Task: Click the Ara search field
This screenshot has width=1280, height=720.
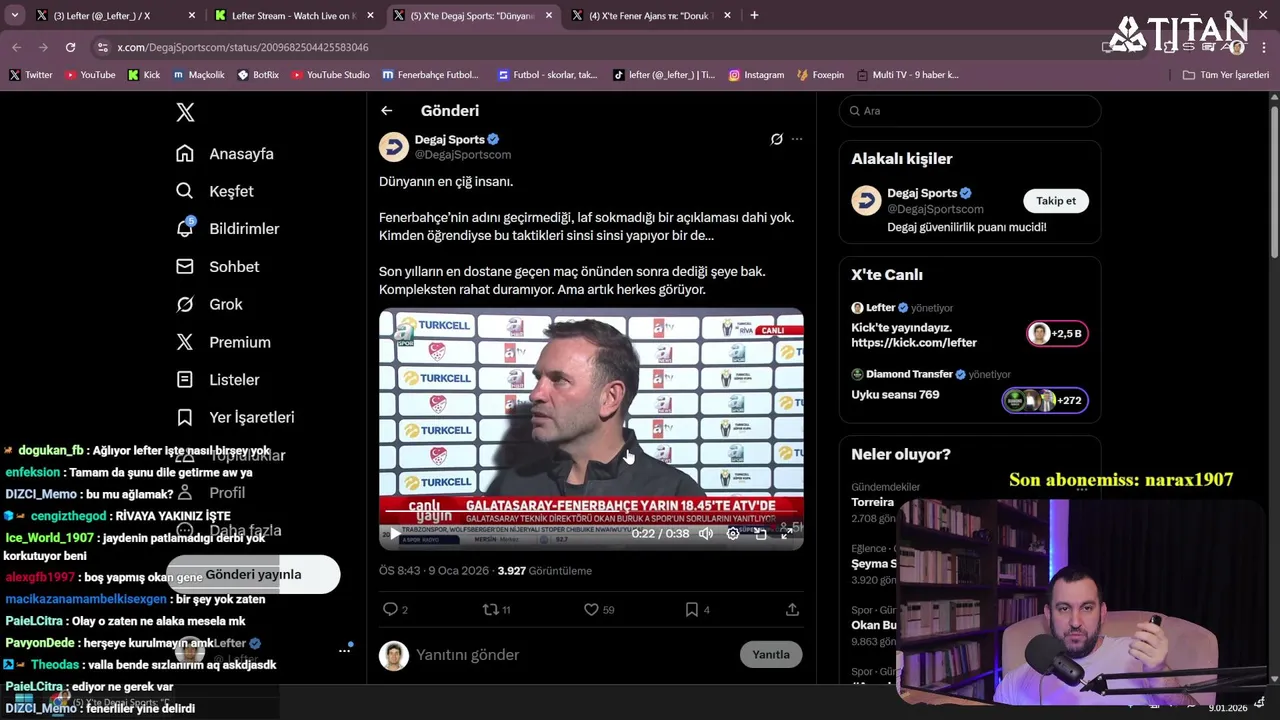Action: pyautogui.click(x=970, y=111)
